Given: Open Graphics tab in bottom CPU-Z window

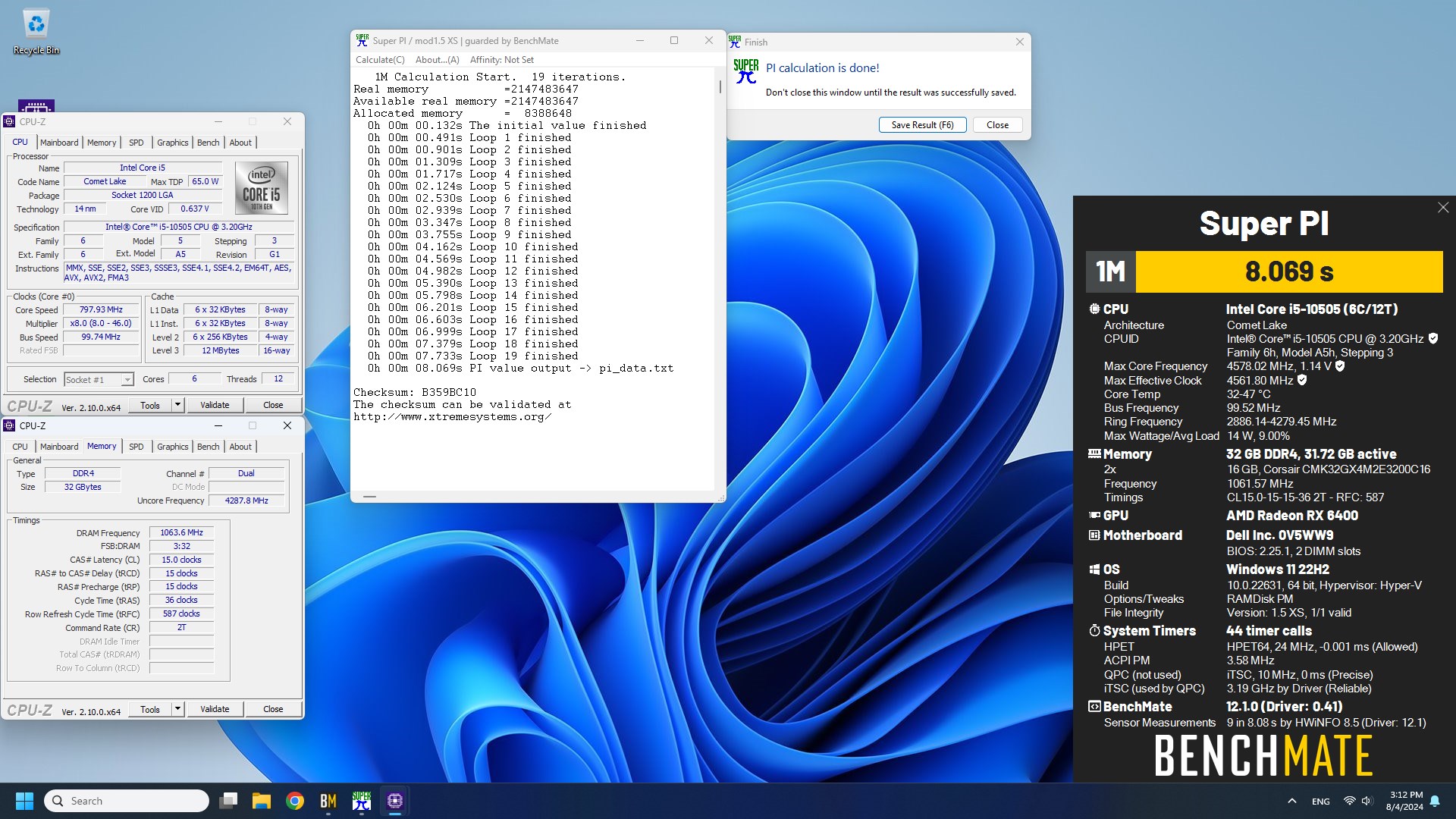Looking at the screenshot, I should click(173, 447).
